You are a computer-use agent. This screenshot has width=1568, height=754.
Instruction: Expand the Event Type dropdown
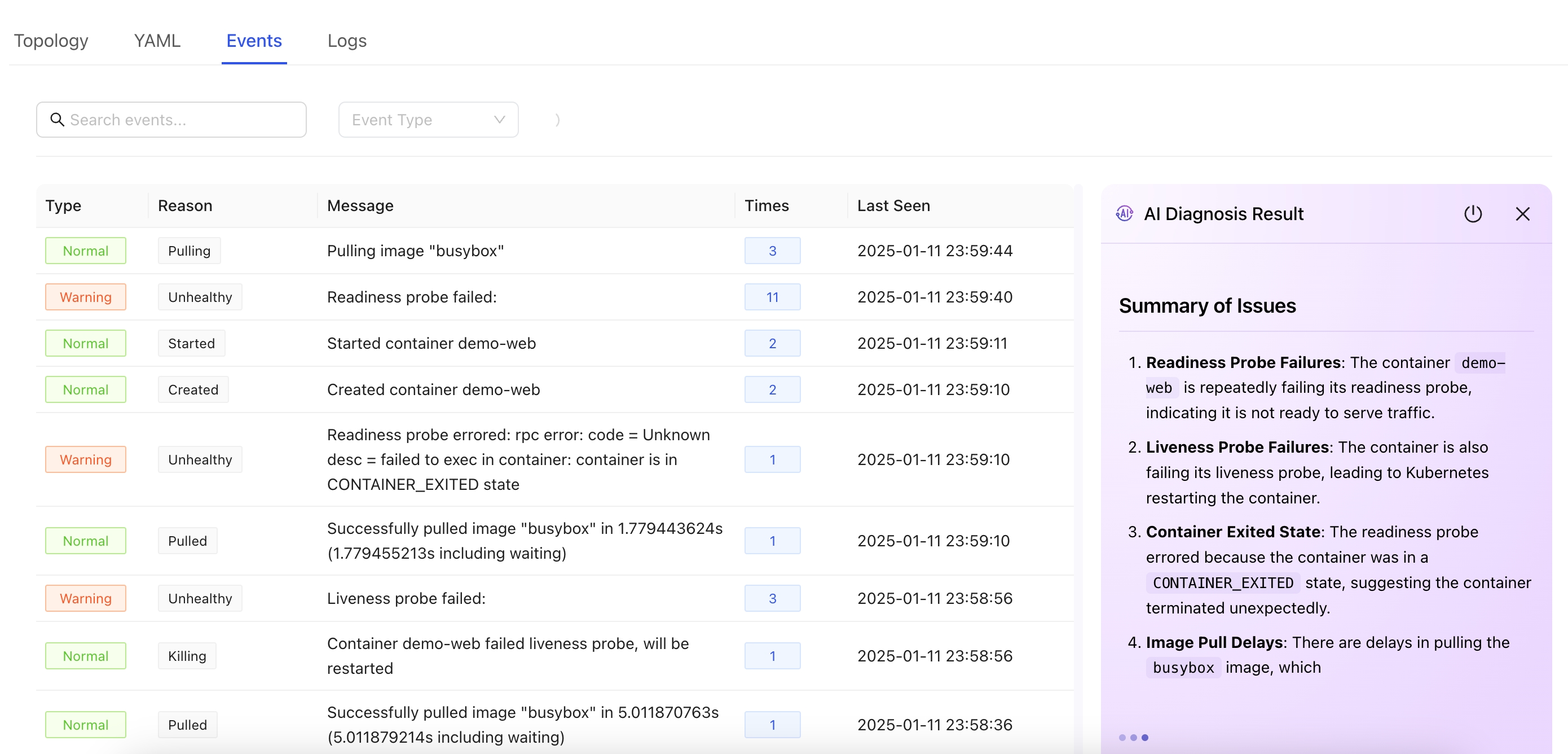tap(428, 120)
